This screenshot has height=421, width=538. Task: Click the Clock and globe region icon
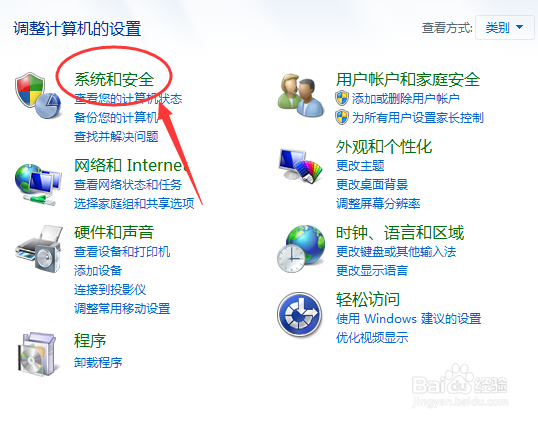301,249
